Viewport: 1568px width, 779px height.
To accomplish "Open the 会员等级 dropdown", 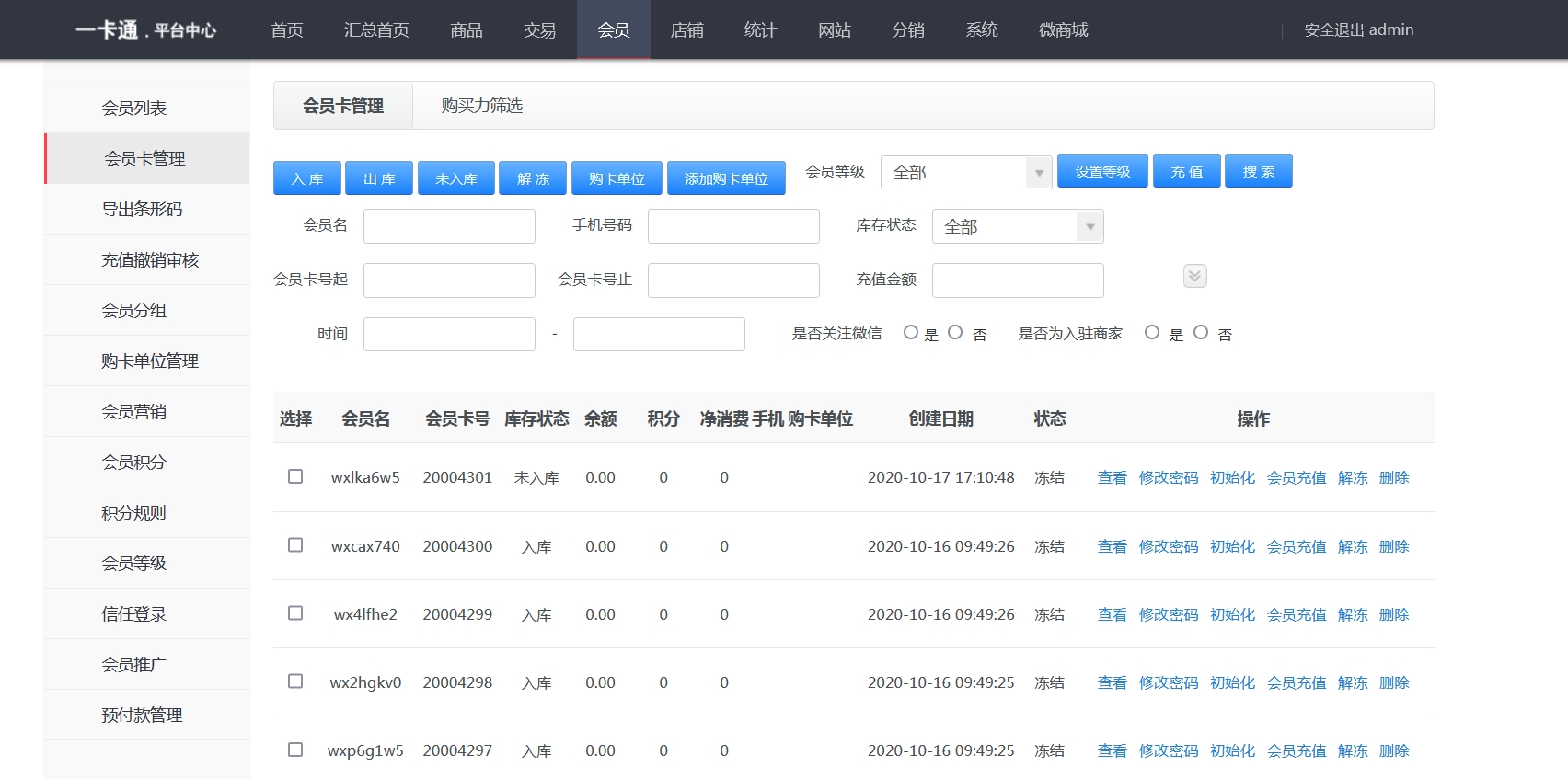I will 966,172.
